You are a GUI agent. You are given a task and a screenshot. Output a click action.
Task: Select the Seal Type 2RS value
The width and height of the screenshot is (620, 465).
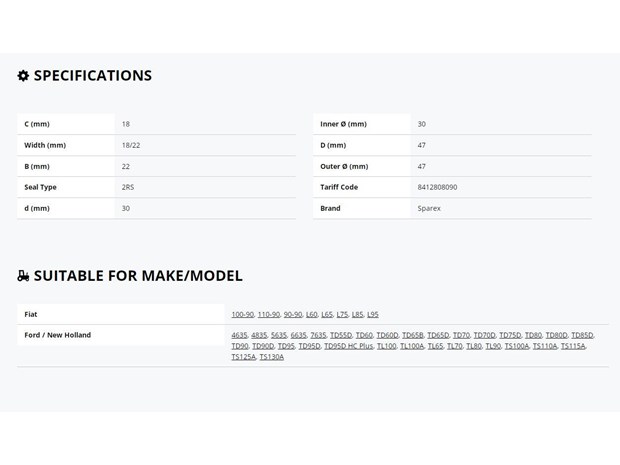coord(128,187)
